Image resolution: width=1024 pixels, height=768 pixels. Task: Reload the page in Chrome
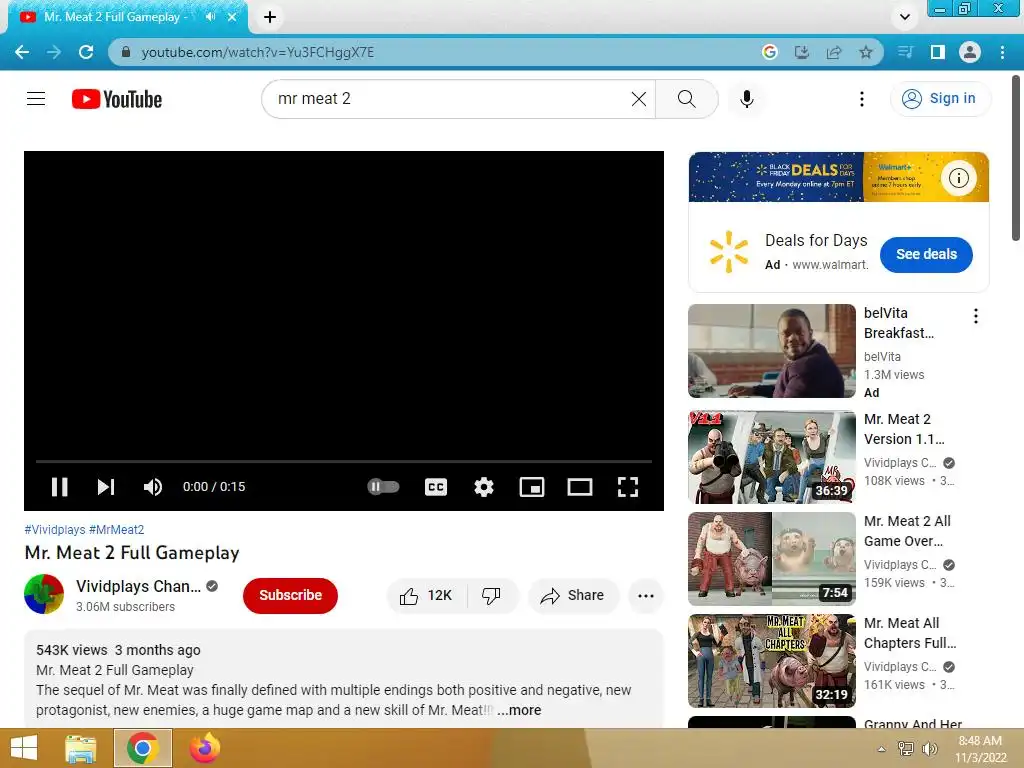click(86, 52)
